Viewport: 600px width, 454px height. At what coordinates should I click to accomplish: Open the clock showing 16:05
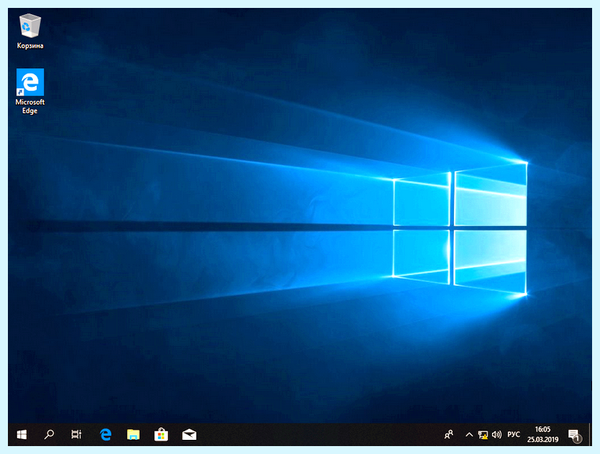(543, 434)
